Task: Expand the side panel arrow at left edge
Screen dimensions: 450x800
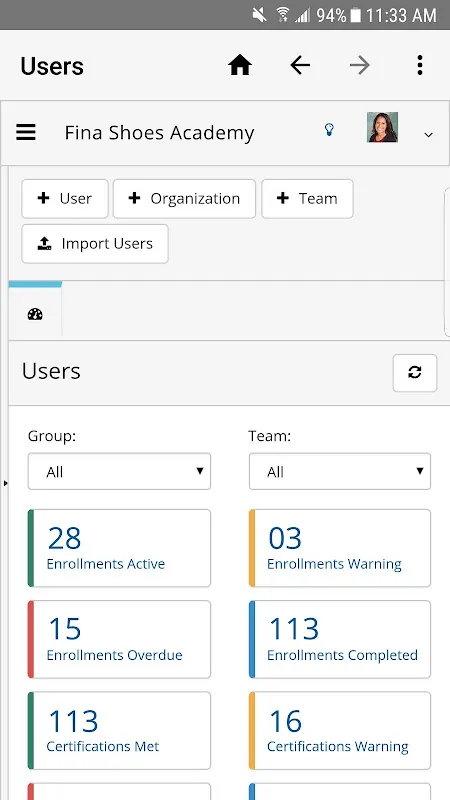Action: pos(6,483)
